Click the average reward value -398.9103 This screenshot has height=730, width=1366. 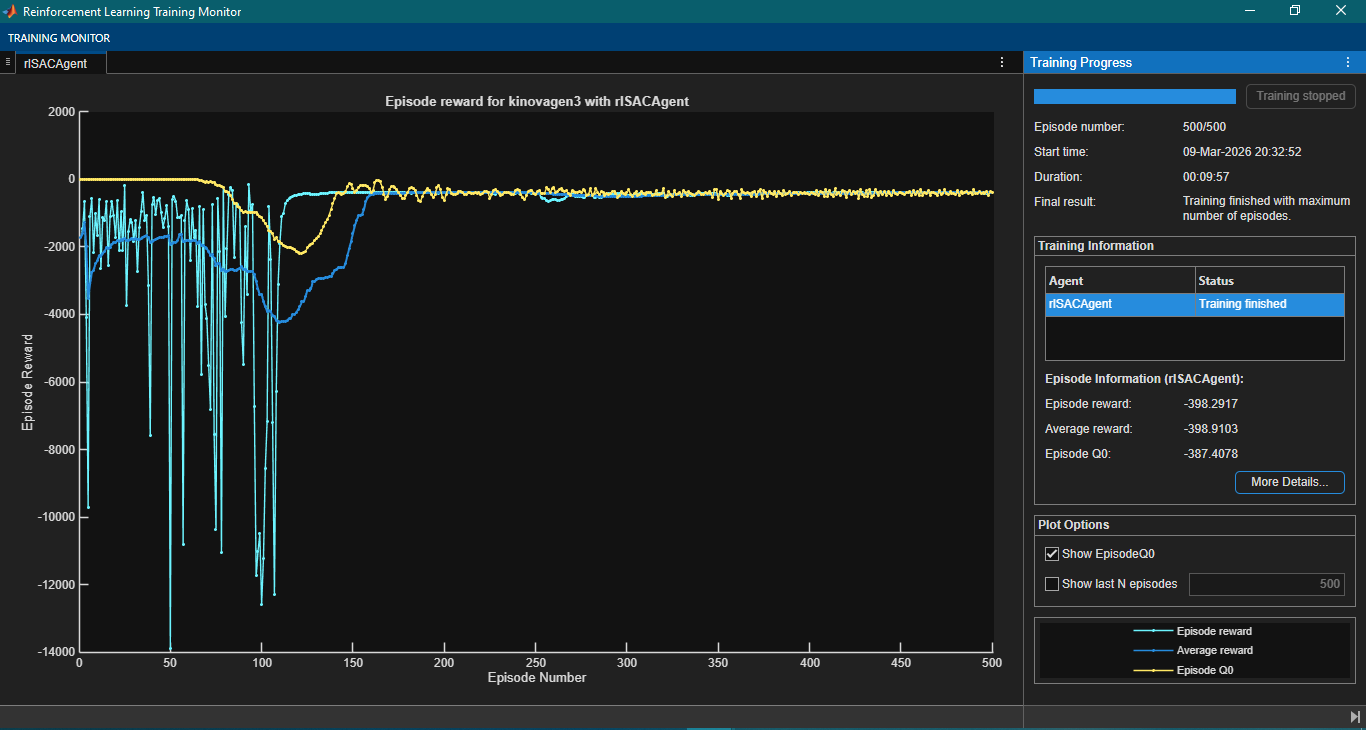(1210, 429)
